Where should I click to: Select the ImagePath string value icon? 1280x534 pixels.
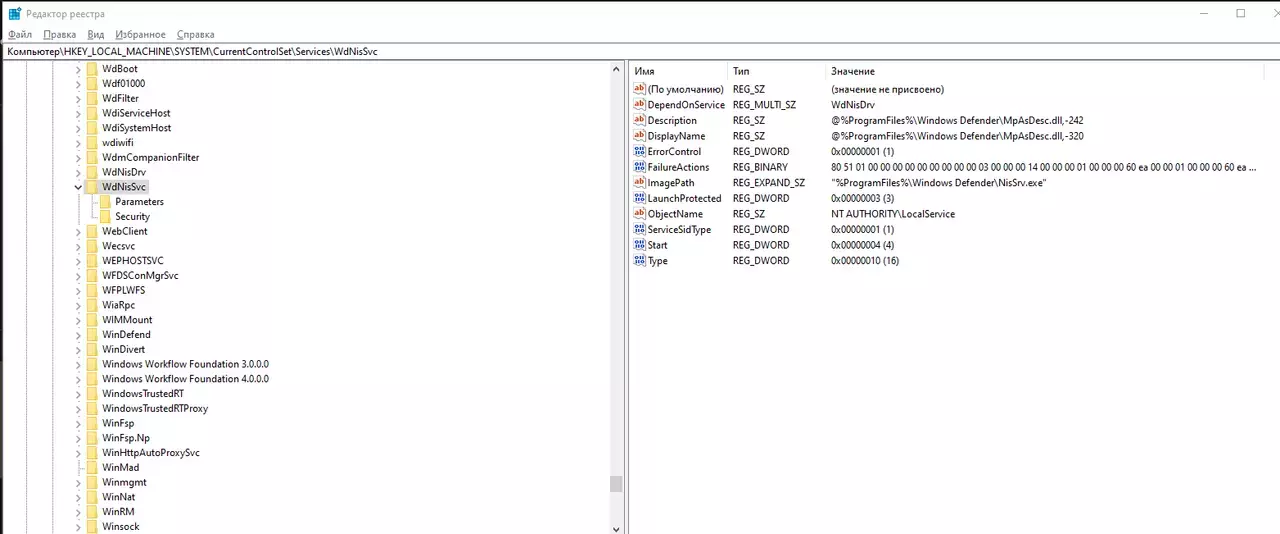click(640, 183)
